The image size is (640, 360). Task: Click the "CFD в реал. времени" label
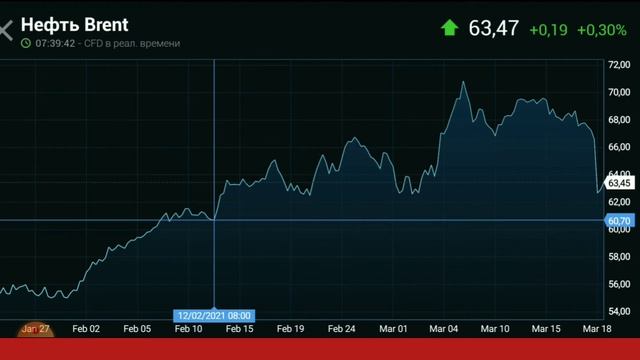[x=132, y=43]
